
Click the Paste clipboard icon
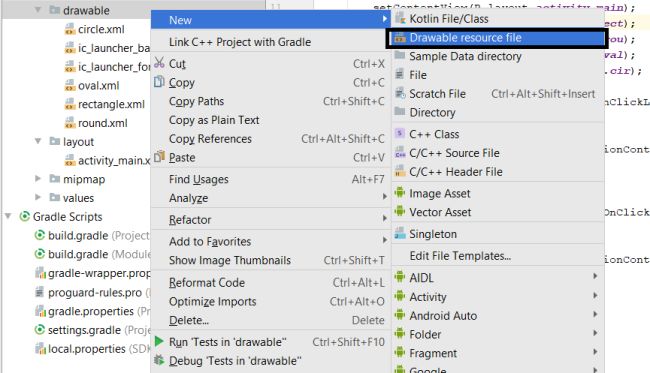point(159,157)
